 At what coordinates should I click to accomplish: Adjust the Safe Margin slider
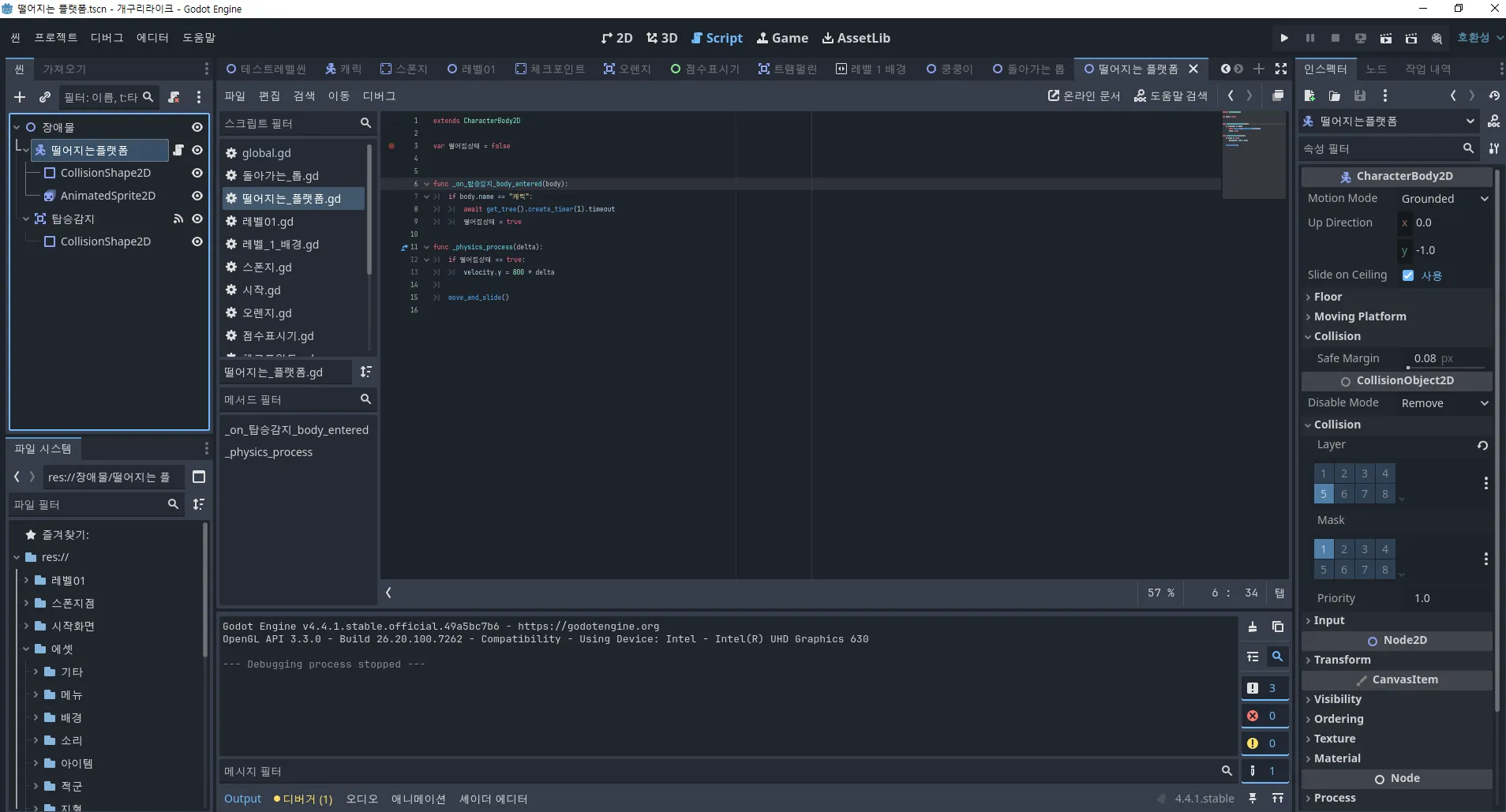click(1446, 367)
